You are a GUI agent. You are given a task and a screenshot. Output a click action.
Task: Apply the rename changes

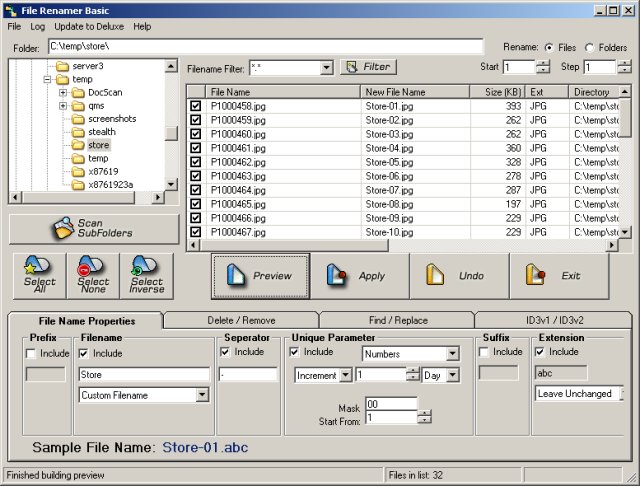coord(360,276)
